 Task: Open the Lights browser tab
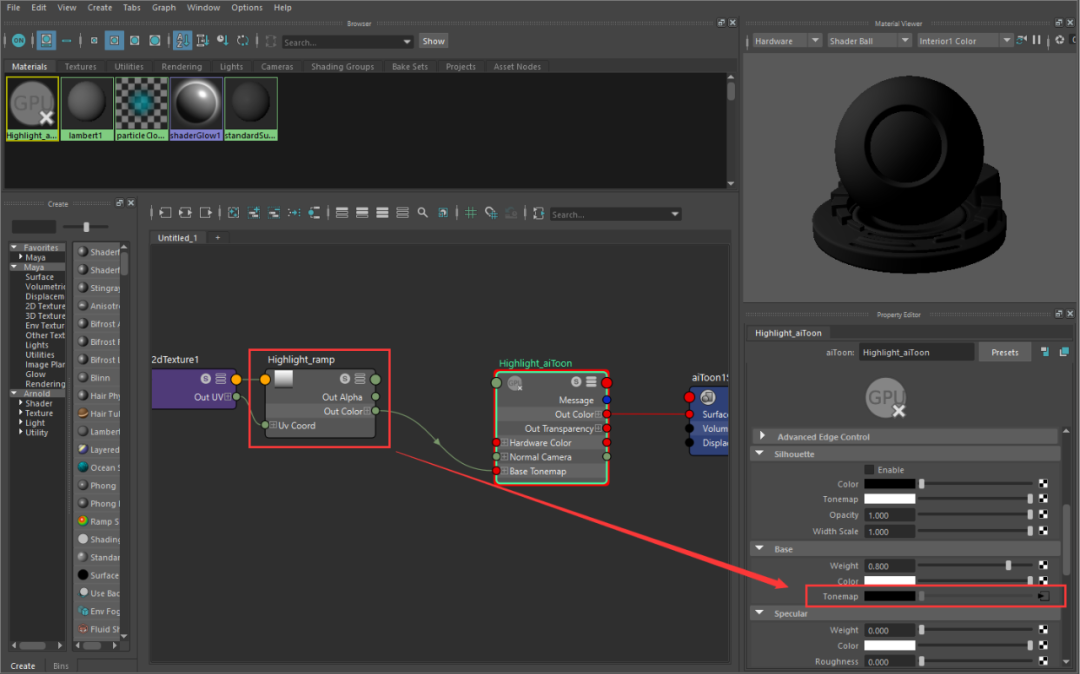(x=231, y=67)
